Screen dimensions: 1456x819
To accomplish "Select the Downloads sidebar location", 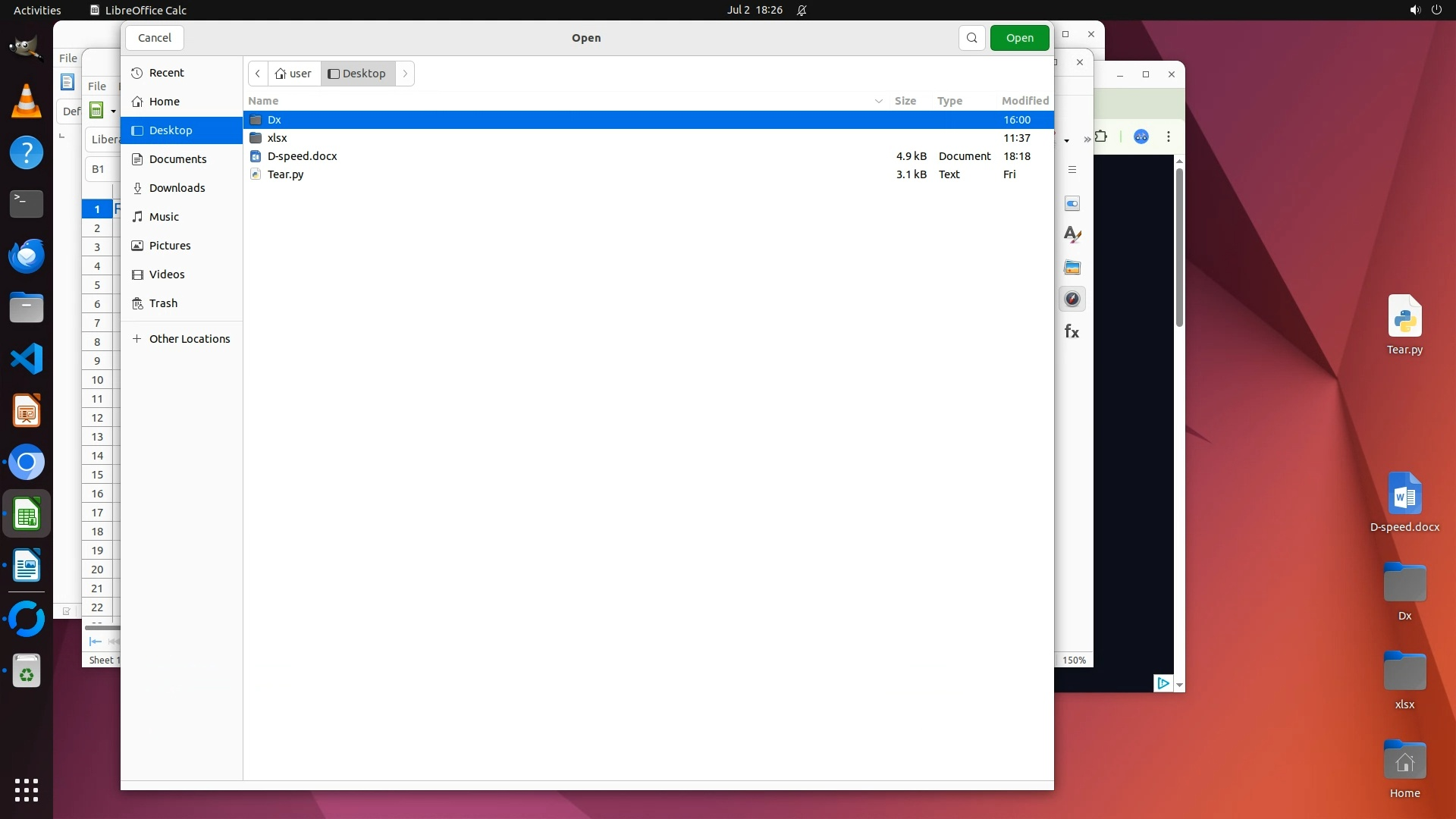I will (x=177, y=188).
